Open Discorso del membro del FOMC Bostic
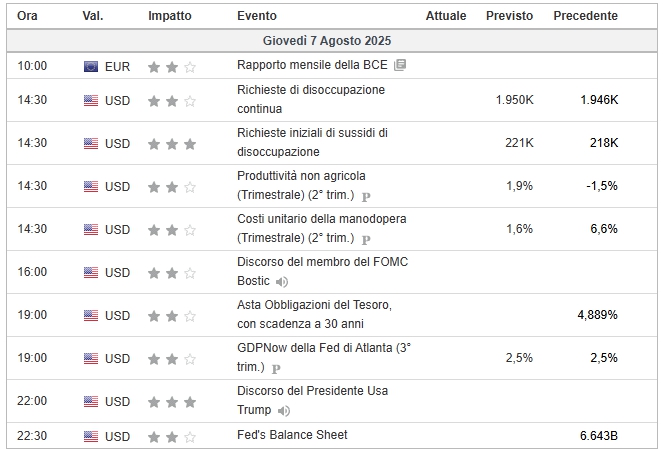 [x=323, y=271]
